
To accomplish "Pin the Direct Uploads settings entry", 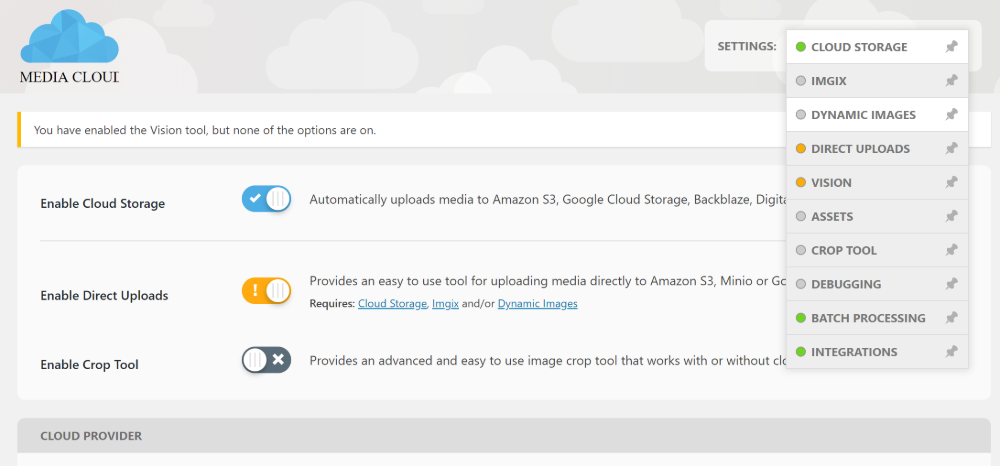I will [951, 149].
